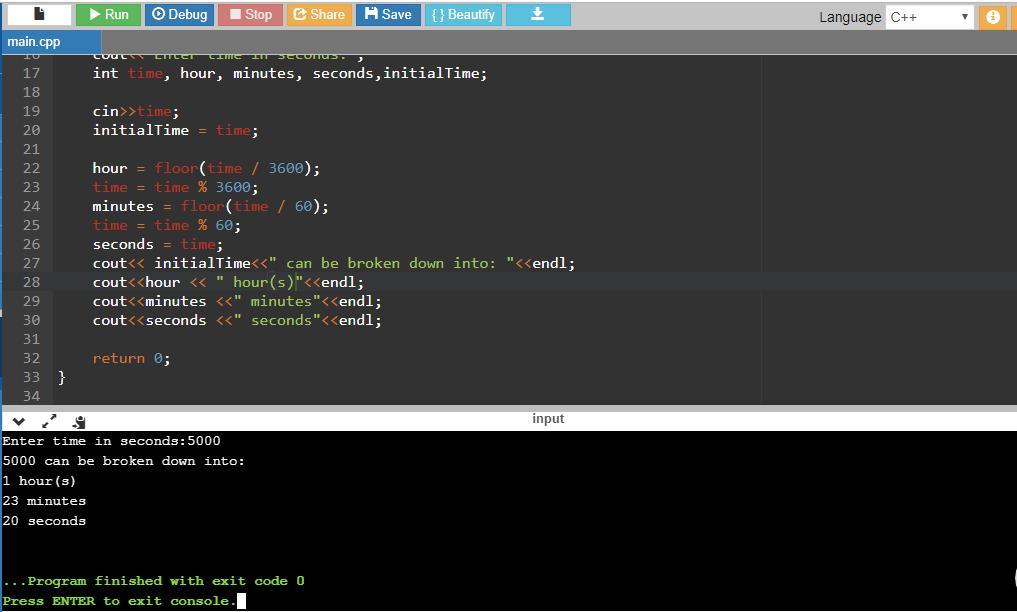1017x612 pixels.
Task: Click the new file icon button
Action: (x=39, y=14)
